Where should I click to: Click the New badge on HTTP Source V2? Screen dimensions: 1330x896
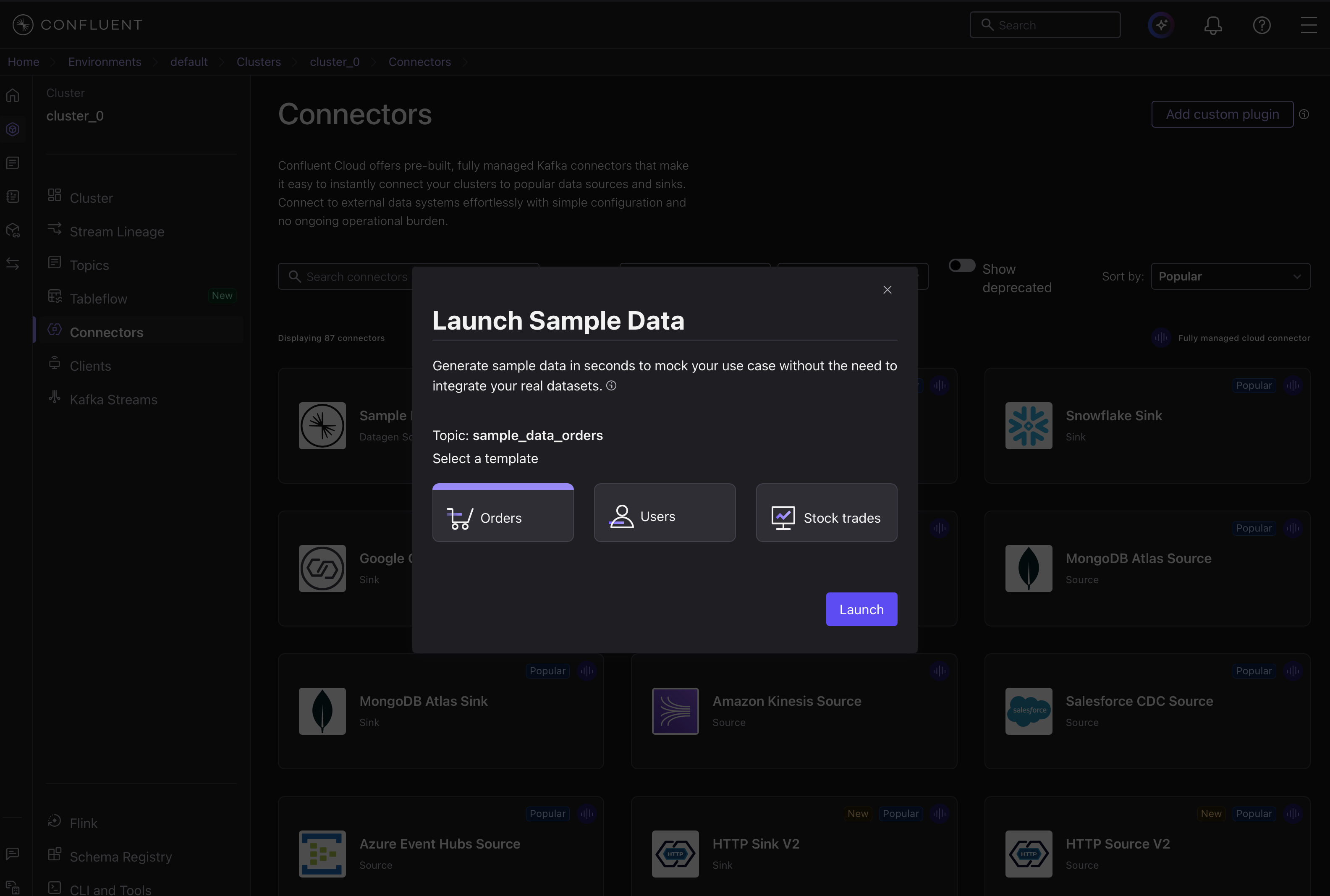(x=1211, y=814)
